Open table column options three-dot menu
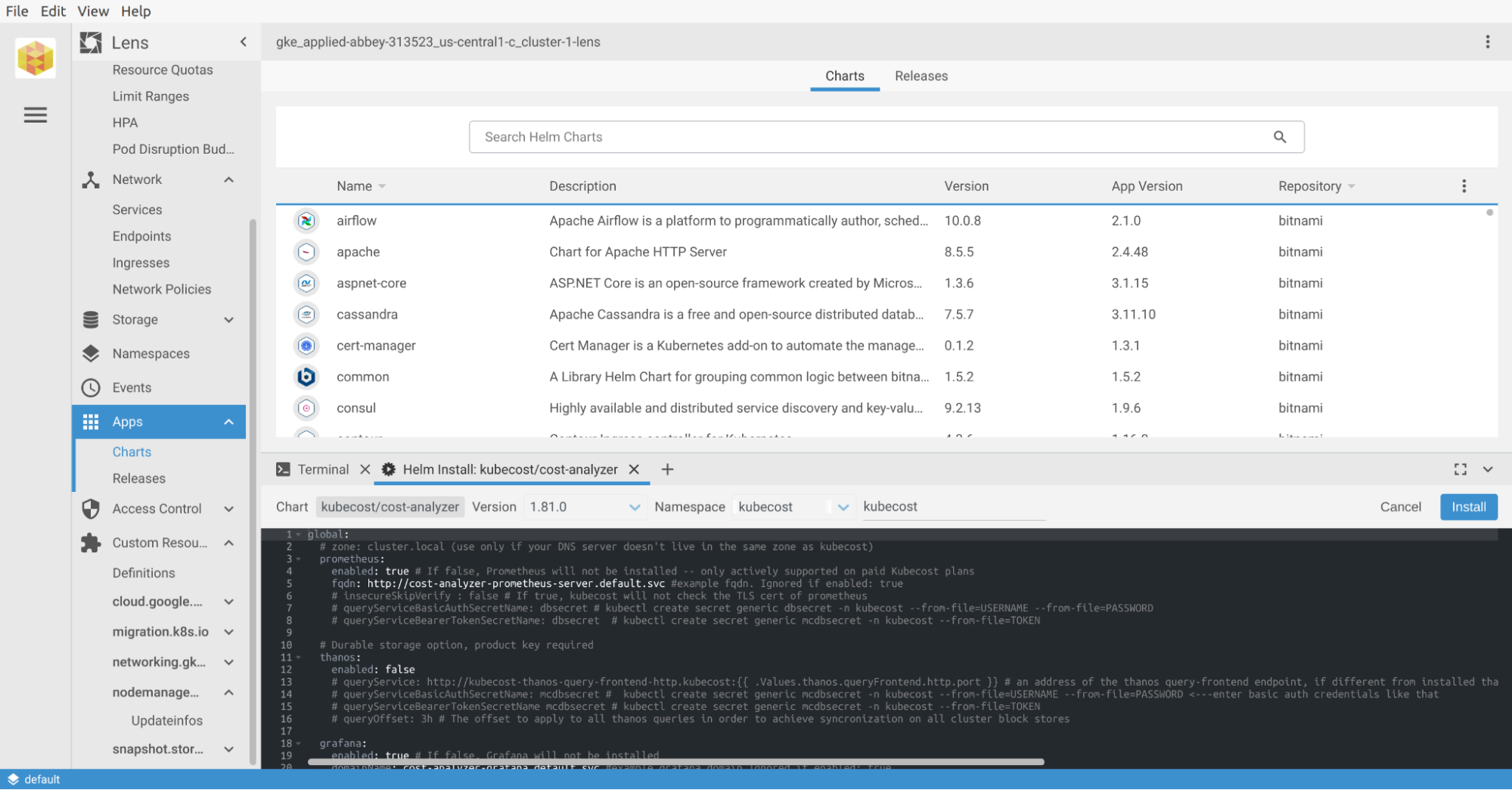The image size is (1512, 790). click(1464, 186)
